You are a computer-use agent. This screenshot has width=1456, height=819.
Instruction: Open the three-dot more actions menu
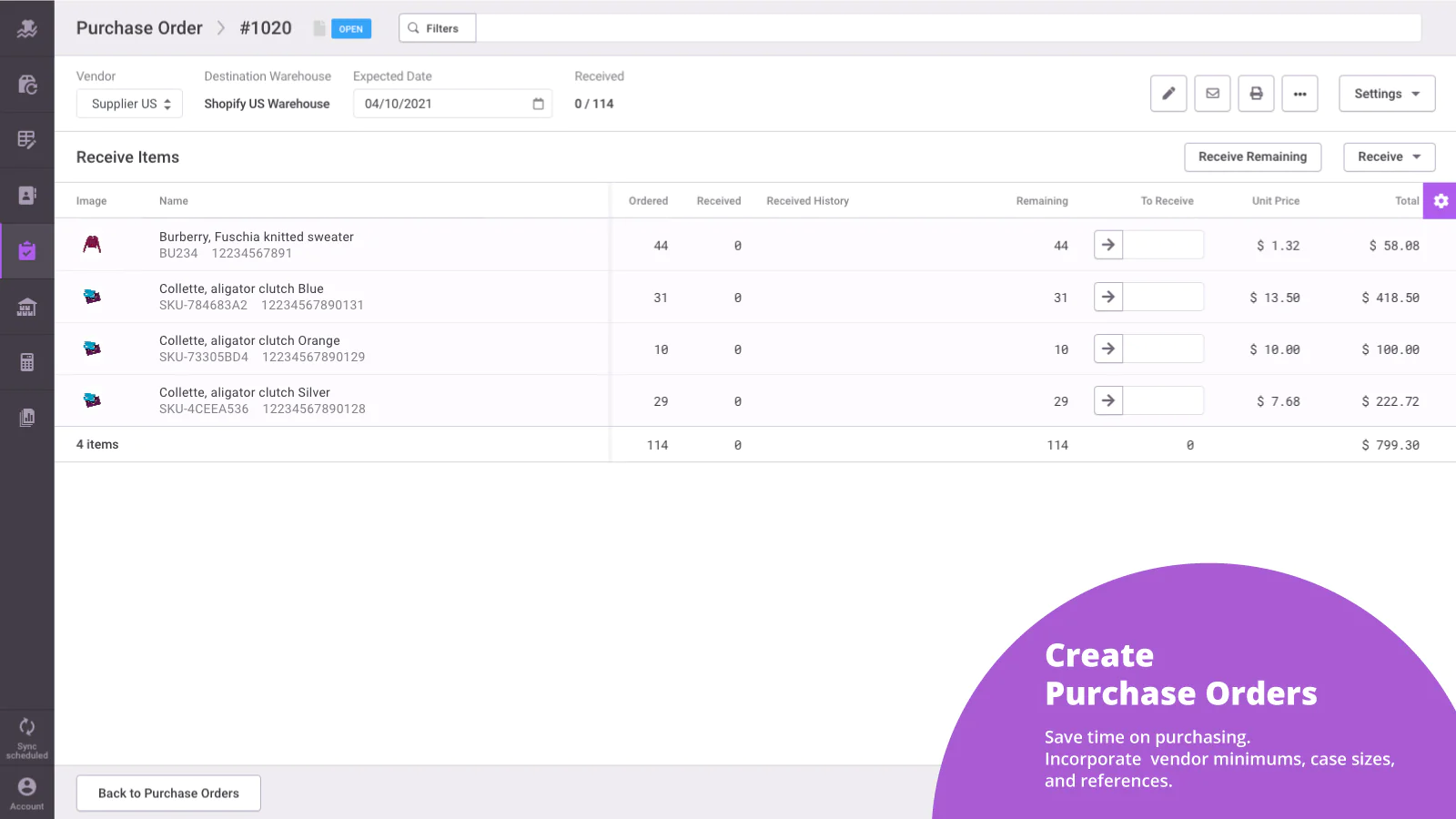point(1299,94)
